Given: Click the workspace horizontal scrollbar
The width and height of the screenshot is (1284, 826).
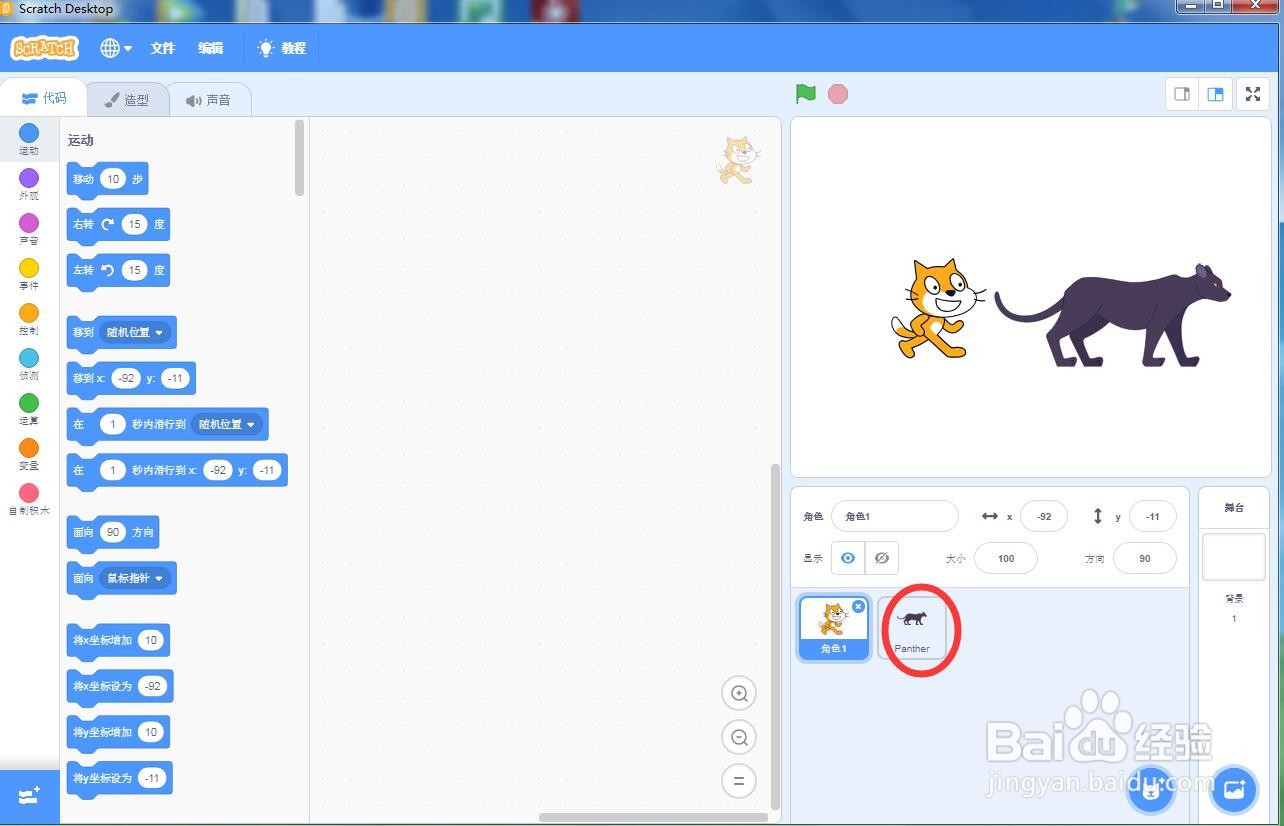Looking at the screenshot, I should [x=654, y=817].
